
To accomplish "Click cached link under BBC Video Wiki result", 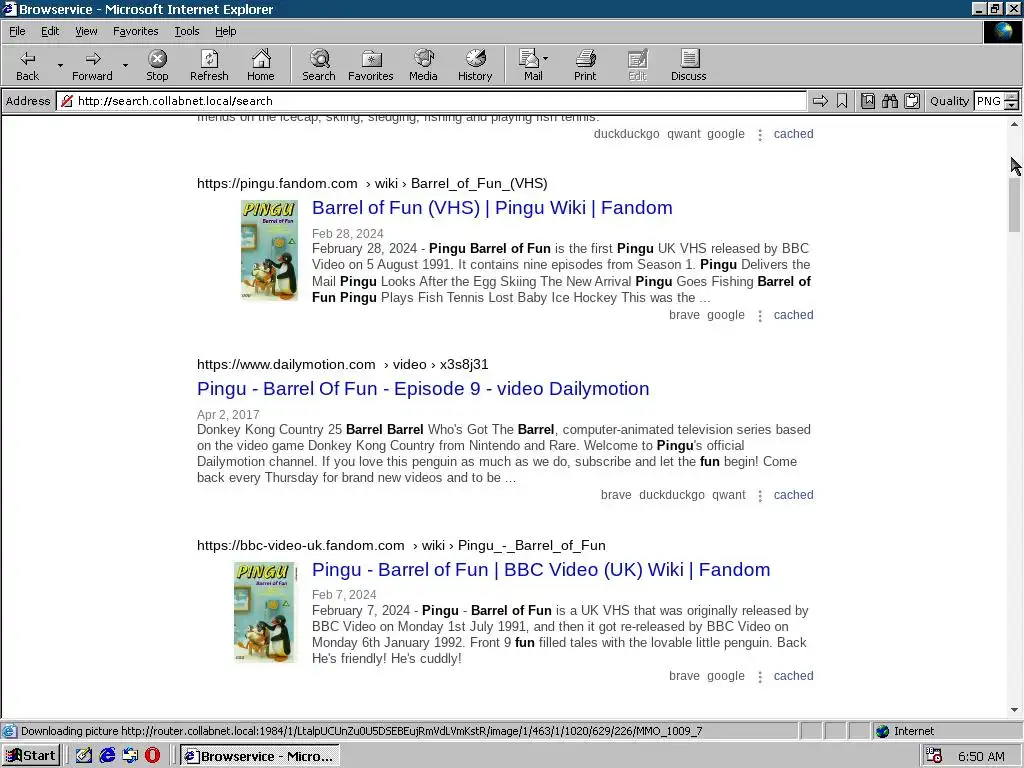I will [x=793, y=676].
